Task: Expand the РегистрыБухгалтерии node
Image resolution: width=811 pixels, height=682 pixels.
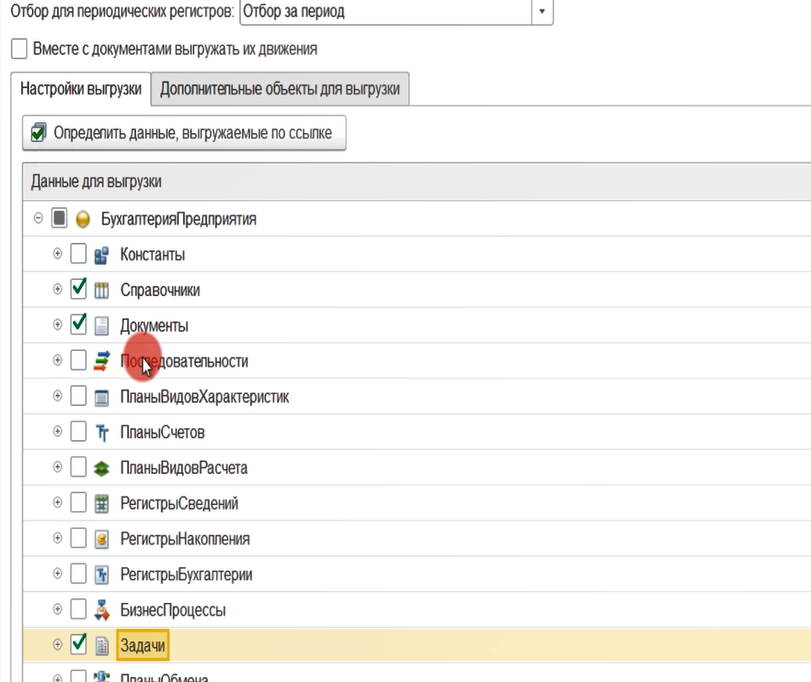Action: point(57,573)
